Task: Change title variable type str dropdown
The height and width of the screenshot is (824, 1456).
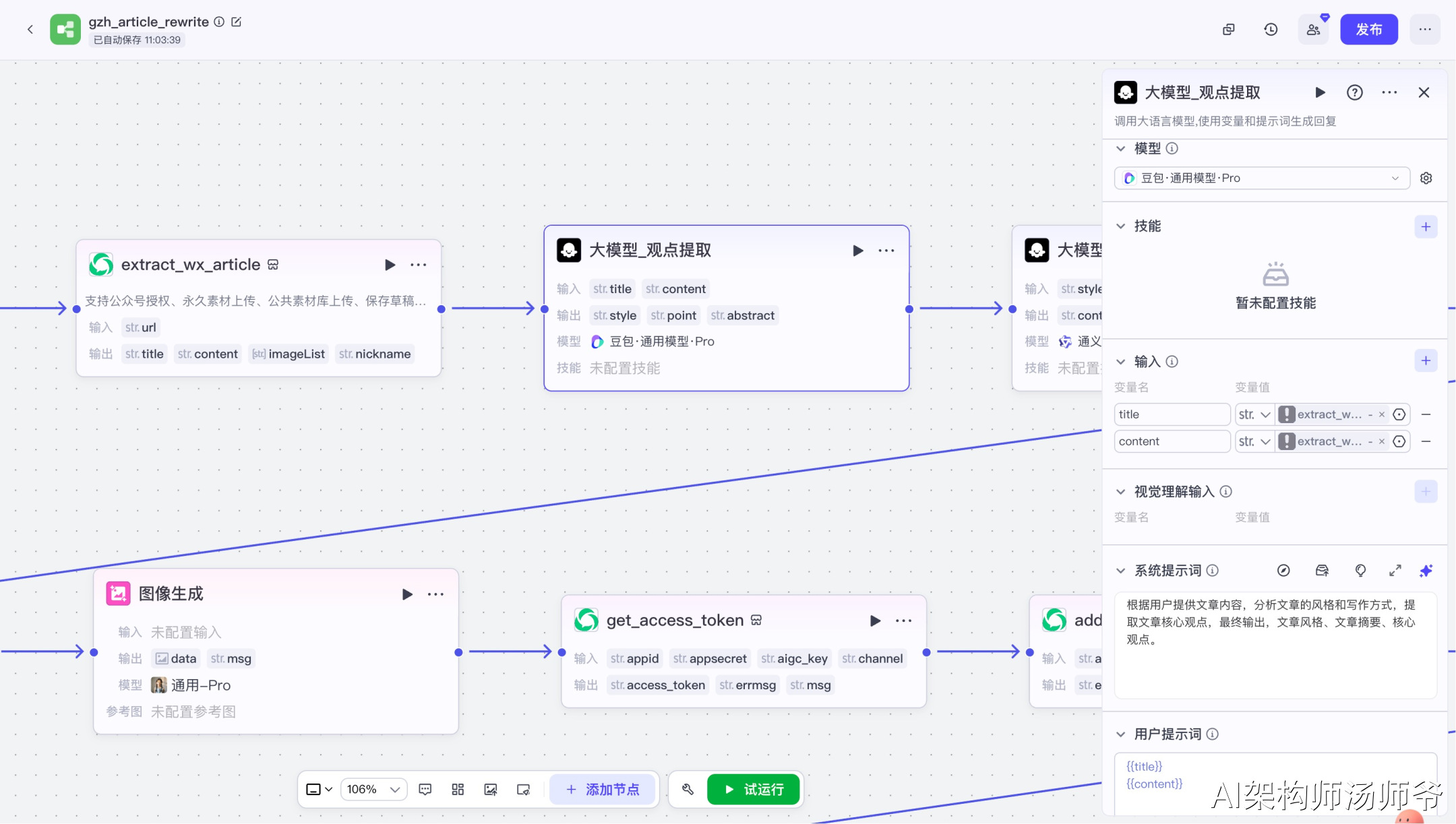Action: point(1254,414)
